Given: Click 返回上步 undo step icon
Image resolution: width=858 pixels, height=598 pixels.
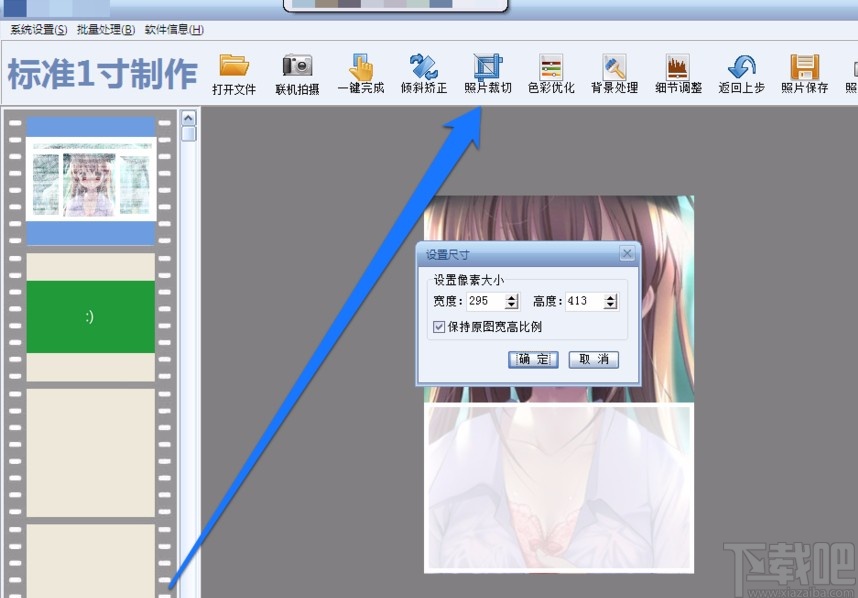Looking at the screenshot, I should tap(741, 73).
